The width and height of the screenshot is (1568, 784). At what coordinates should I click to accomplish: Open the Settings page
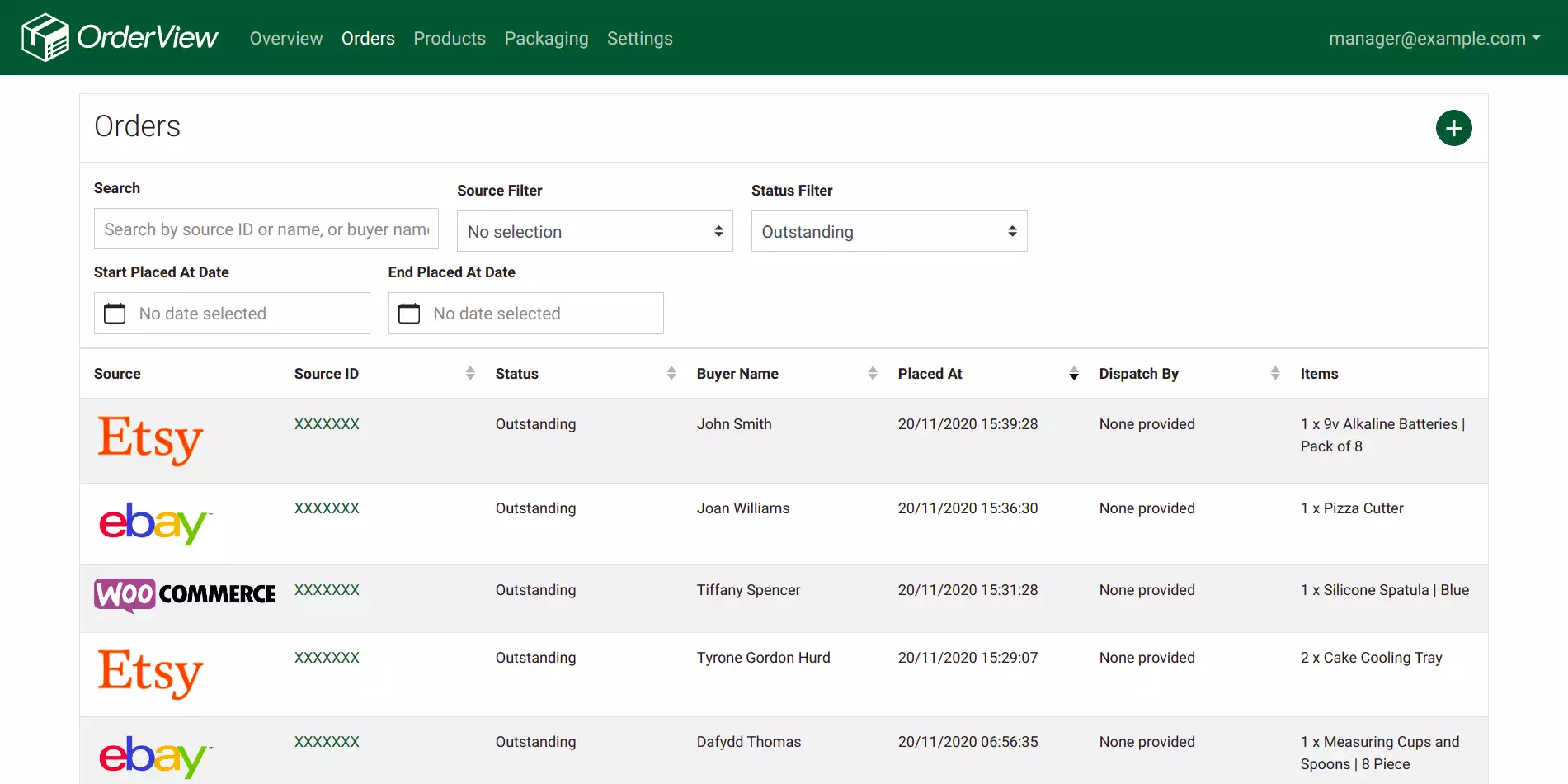(x=639, y=39)
